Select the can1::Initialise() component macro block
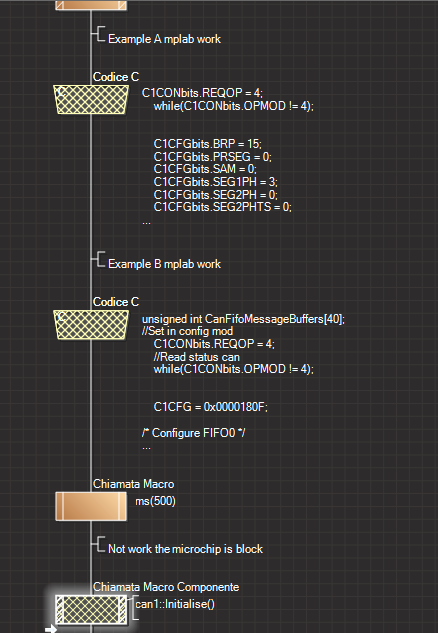This screenshot has width=438, height=633. tap(91, 610)
